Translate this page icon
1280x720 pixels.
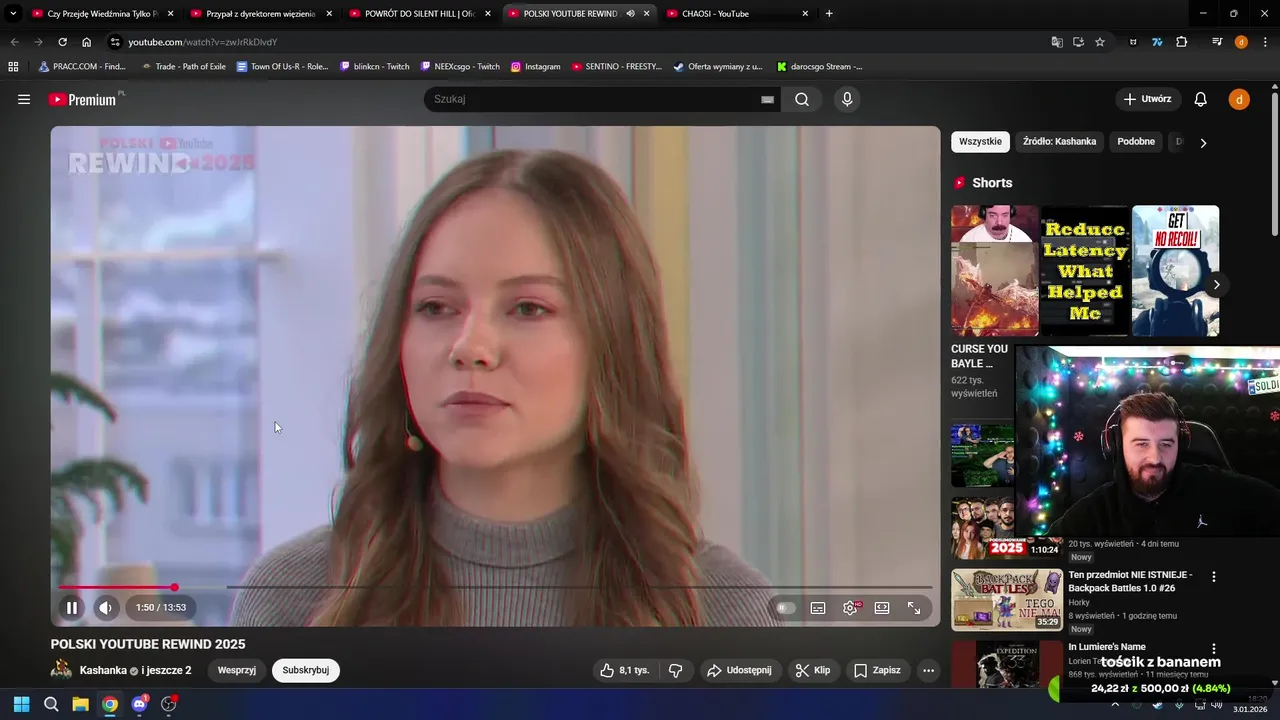tap(1057, 42)
